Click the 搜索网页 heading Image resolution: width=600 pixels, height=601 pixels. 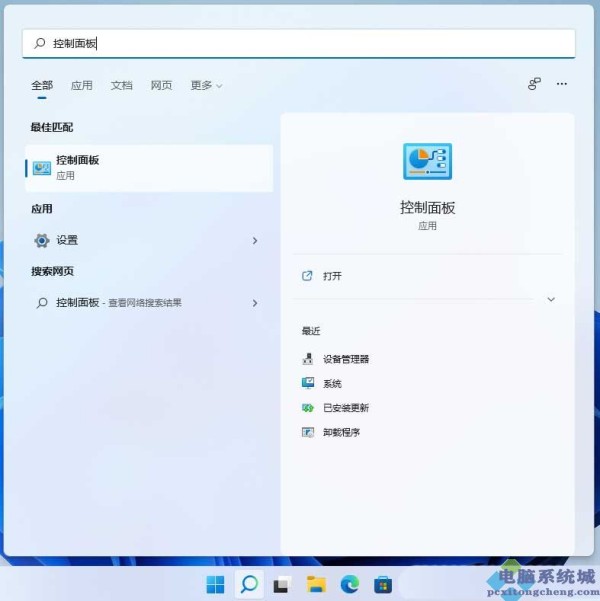52,271
